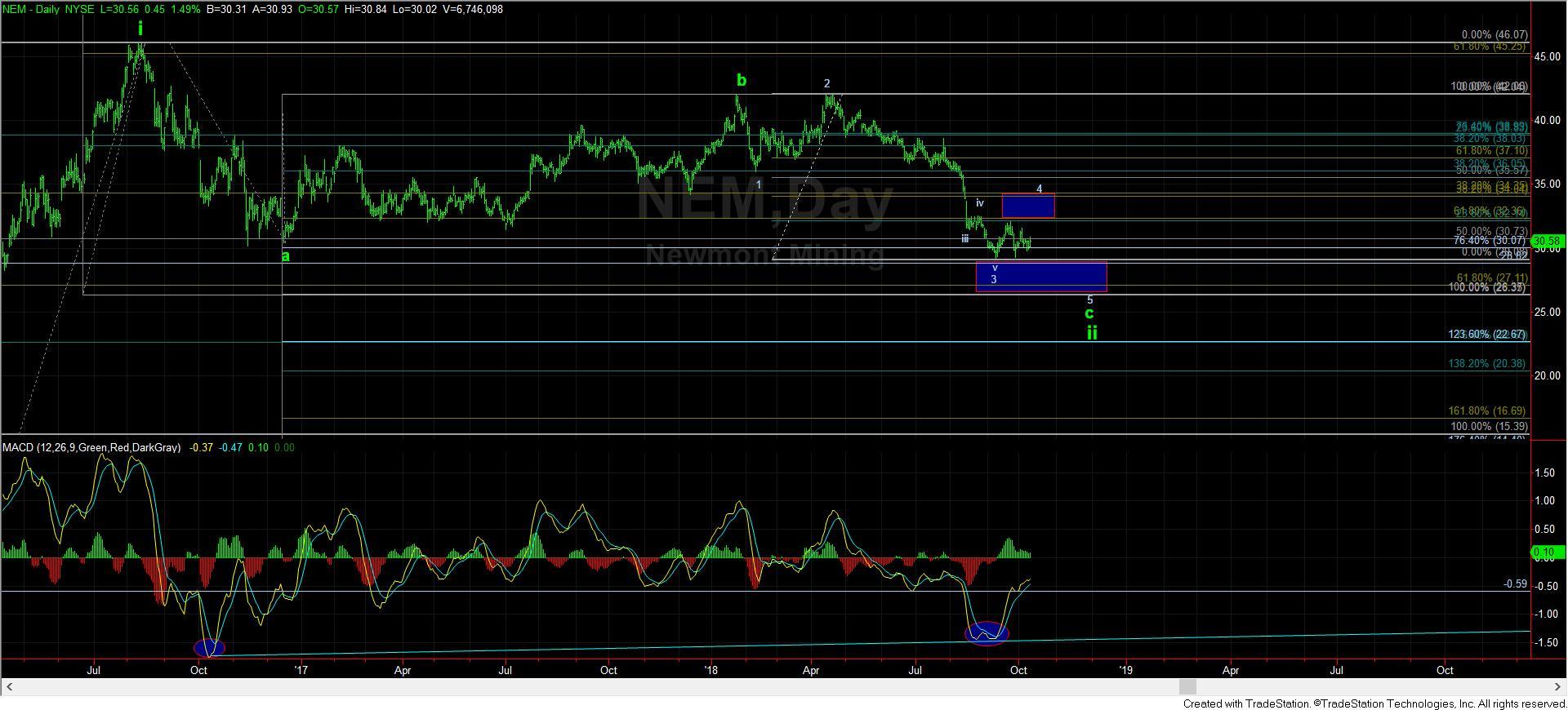
Task: Click the 'NEM - Daily NYSE' chart header
Action: tap(50, 9)
